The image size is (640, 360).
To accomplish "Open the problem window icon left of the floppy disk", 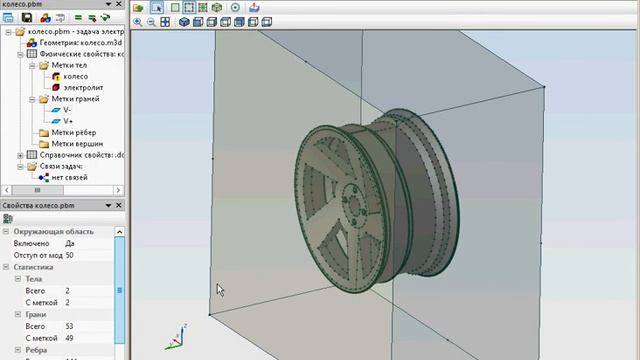I will (8, 18).
